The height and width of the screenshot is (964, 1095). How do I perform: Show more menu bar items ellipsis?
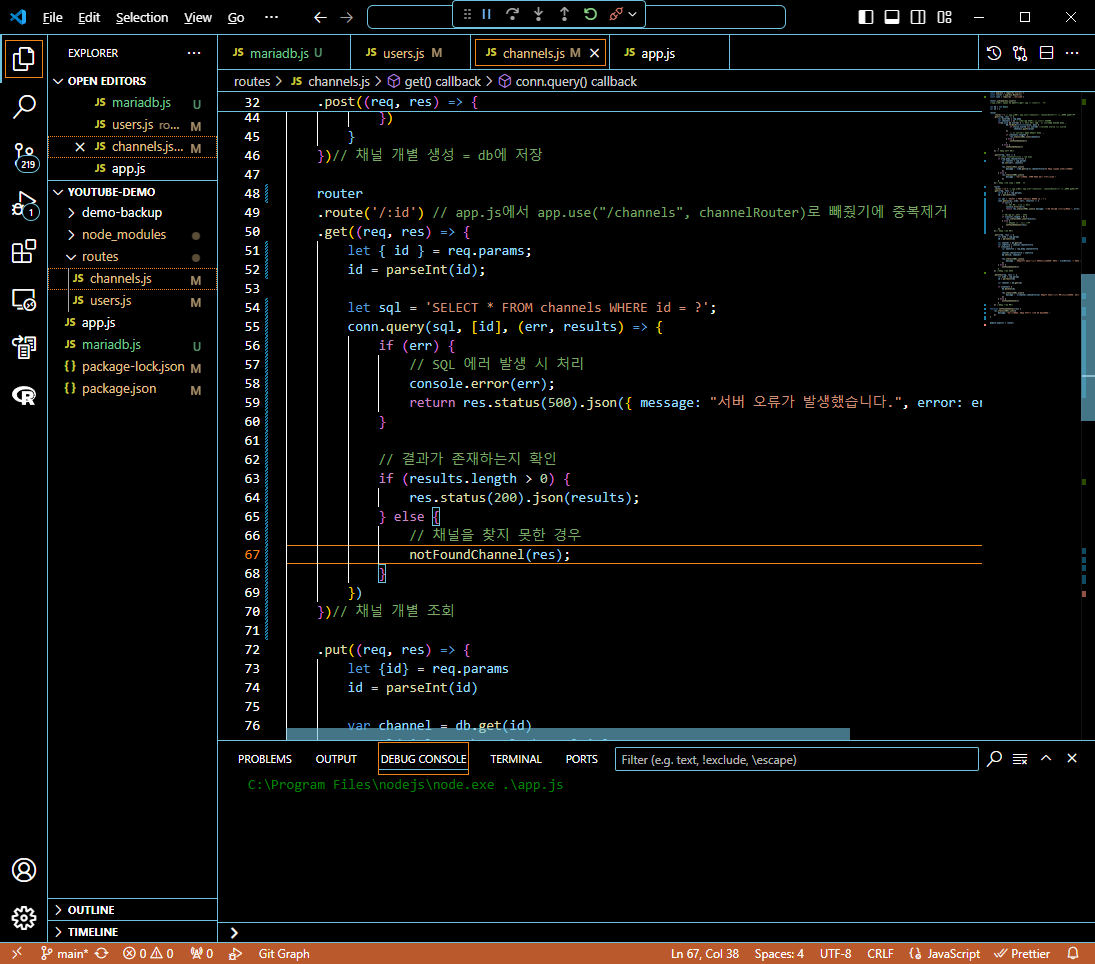point(271,17)
